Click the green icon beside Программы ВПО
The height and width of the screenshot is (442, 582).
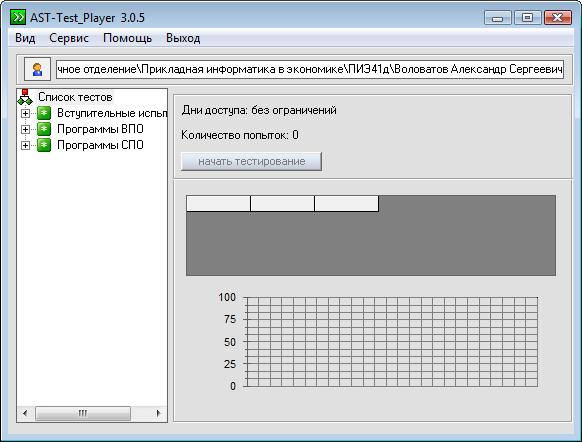[x=44, y=129]
